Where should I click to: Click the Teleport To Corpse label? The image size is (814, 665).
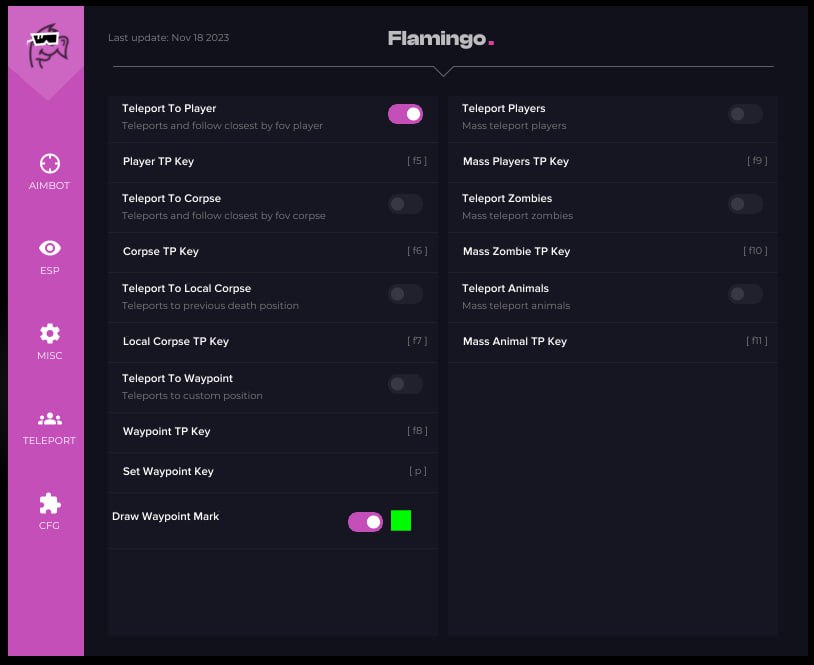pos(171,198)
